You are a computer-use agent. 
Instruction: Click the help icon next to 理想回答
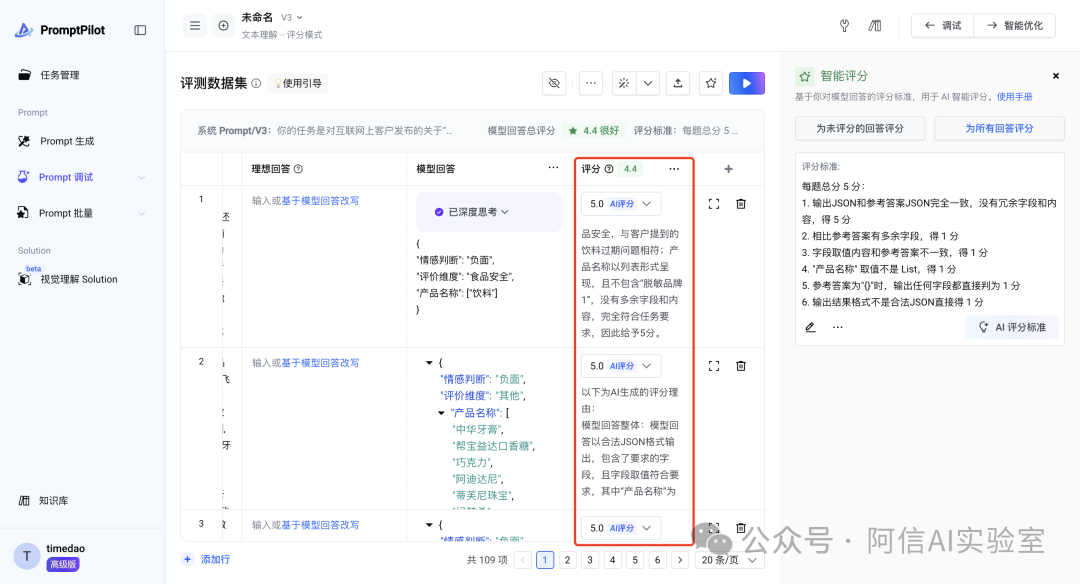click(x=298, y=169)
